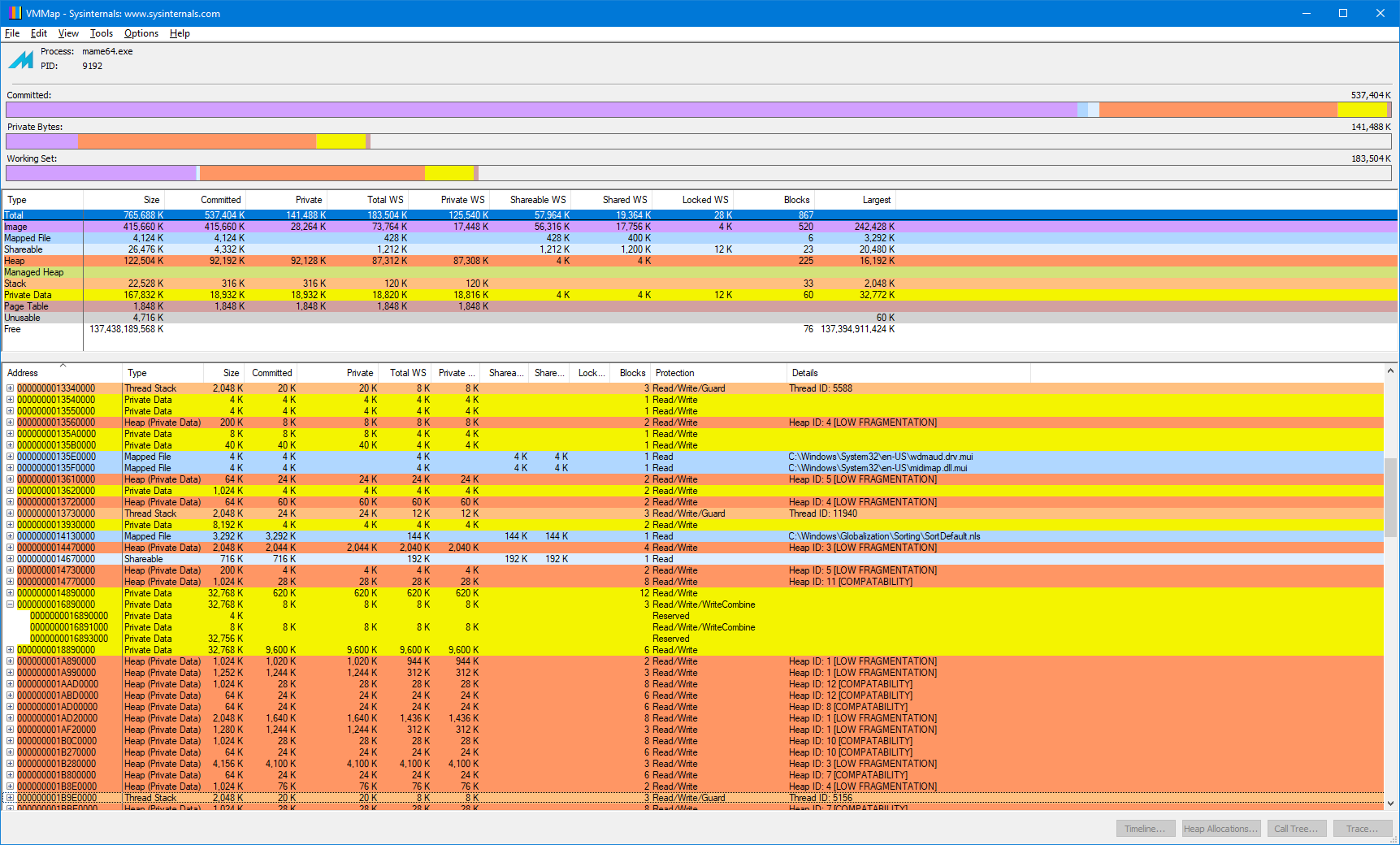Click the purple Image segment in Committed bar

(x=536, y=110)
